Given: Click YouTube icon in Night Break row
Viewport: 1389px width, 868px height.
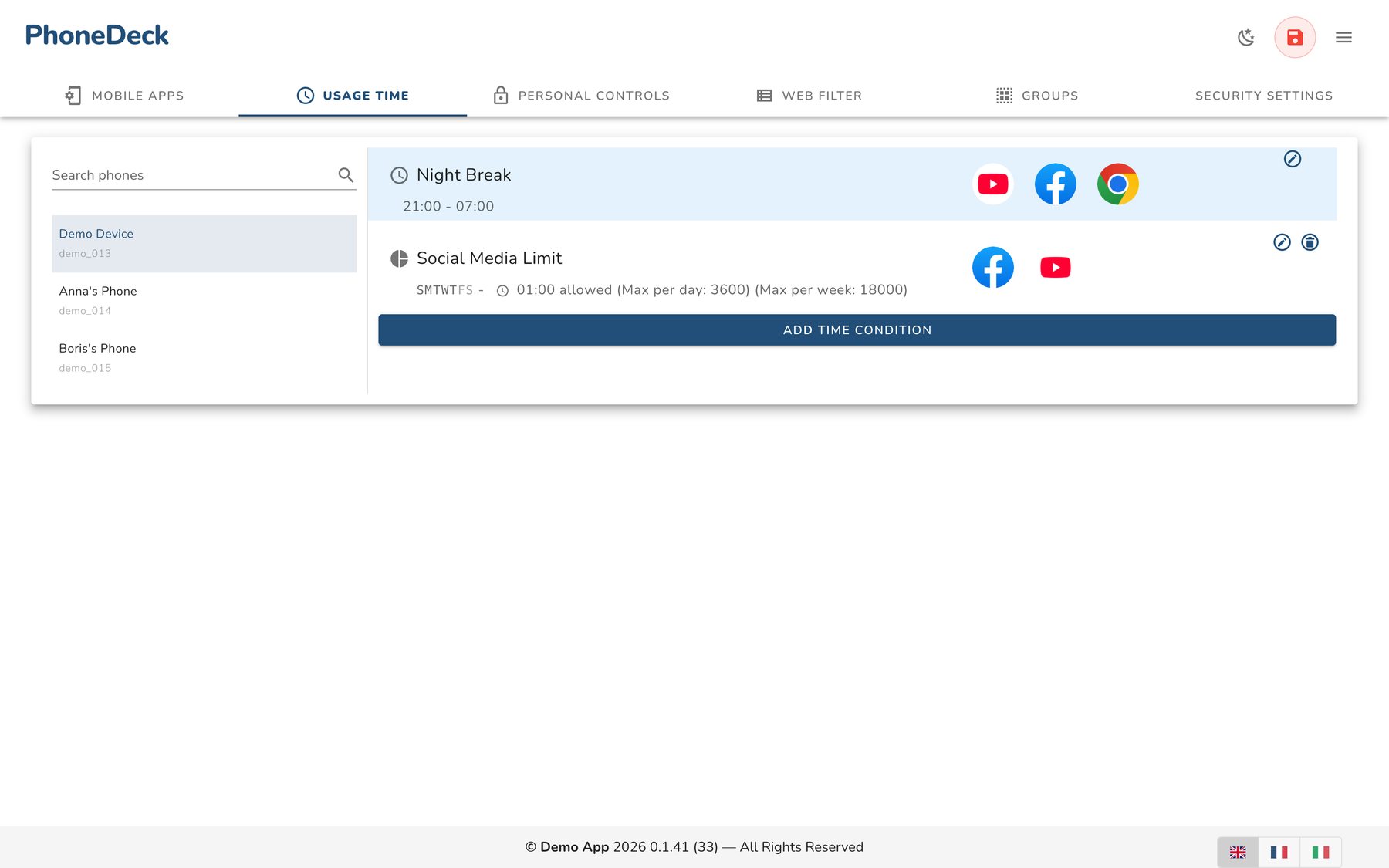Looking at the screenshot, I should 993,184.
